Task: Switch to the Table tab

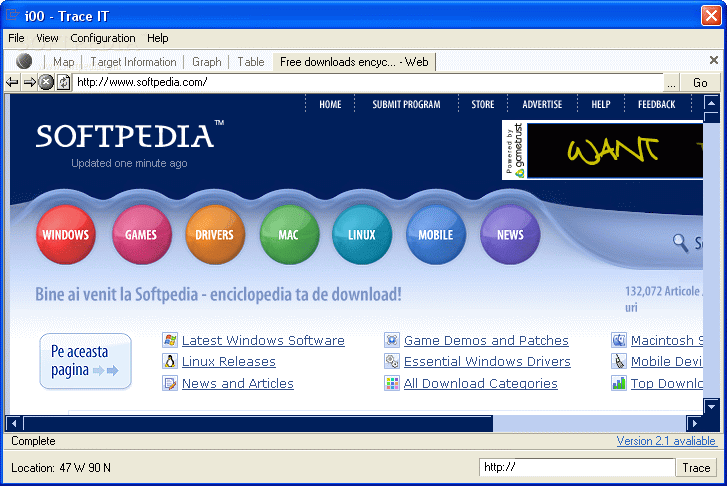Action: (251, 62)
